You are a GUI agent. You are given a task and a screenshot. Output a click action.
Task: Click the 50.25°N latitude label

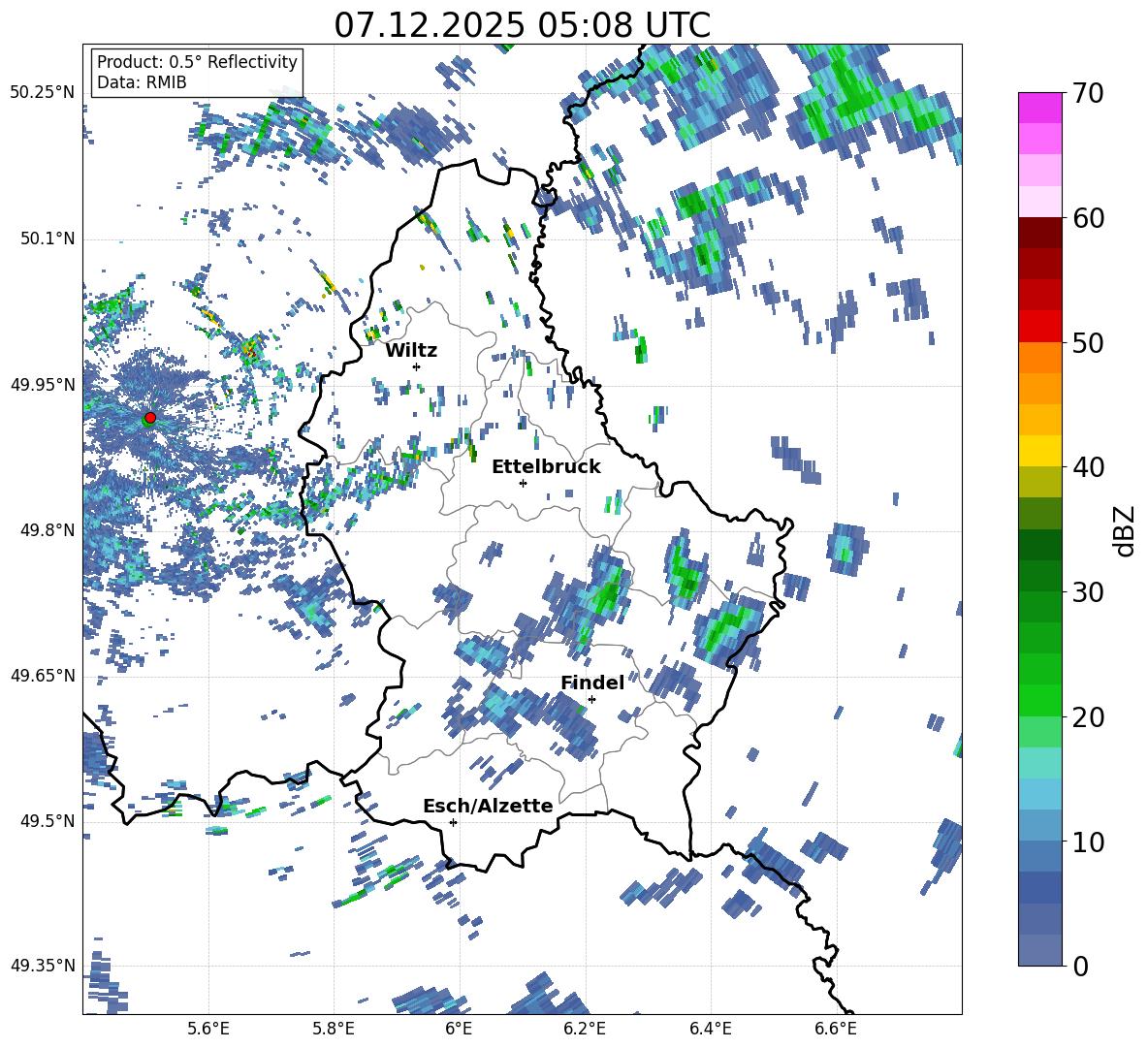(x=44, y=93)
